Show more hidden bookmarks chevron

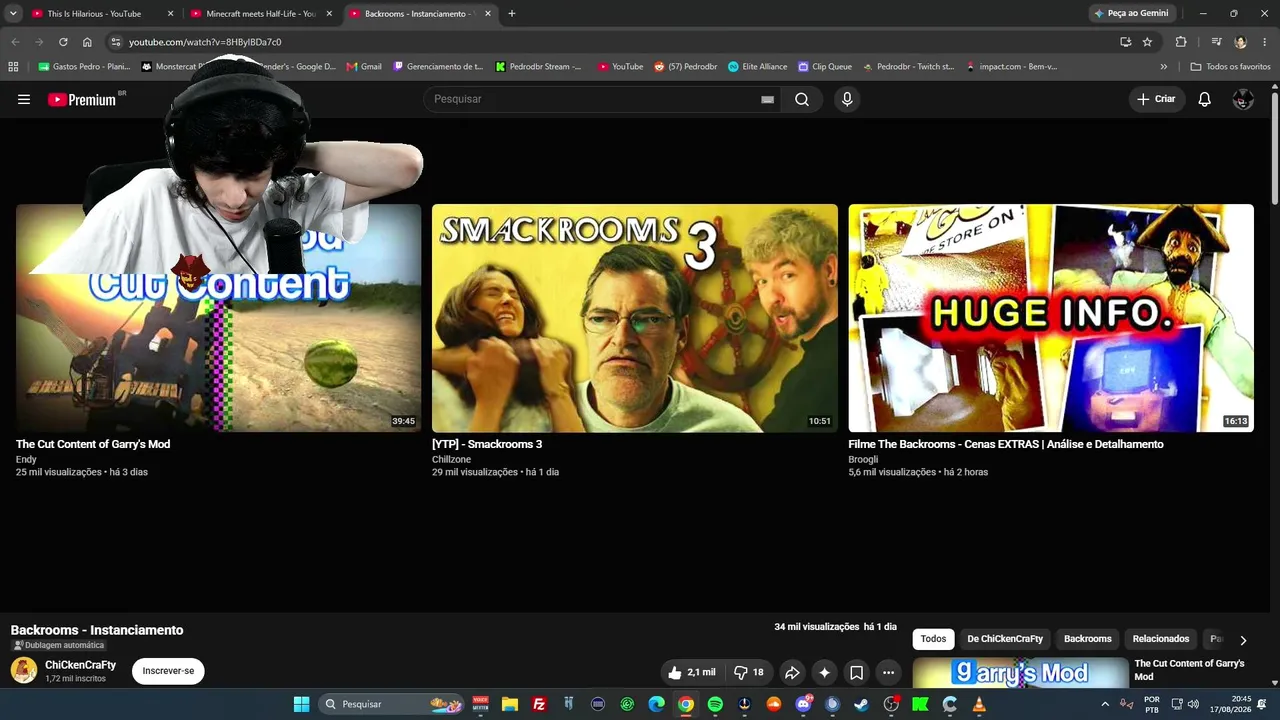point(1163,67)
